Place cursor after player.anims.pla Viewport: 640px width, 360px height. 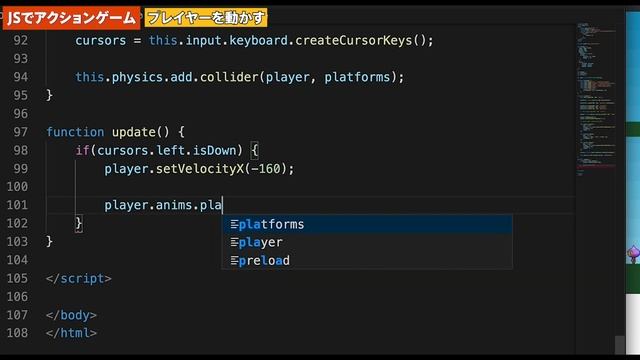click(x=222, y=205)
